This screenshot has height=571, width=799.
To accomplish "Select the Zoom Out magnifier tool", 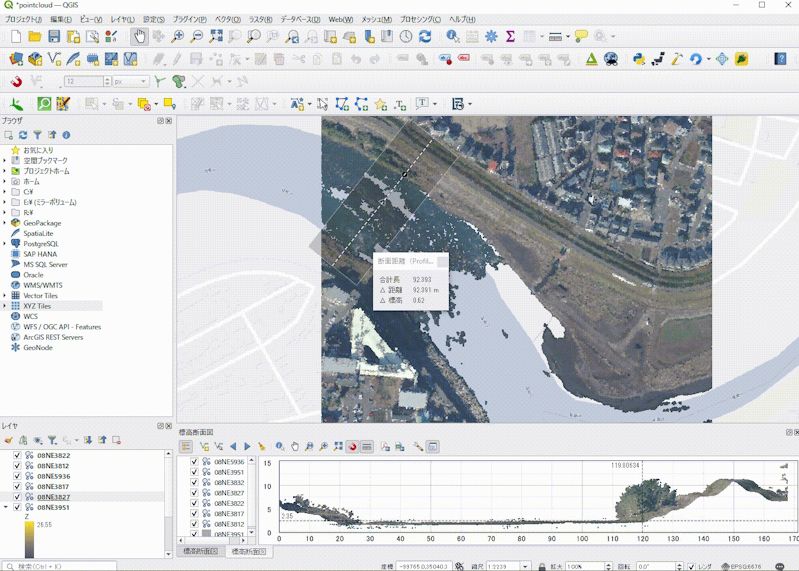I will tap(197, 36).
